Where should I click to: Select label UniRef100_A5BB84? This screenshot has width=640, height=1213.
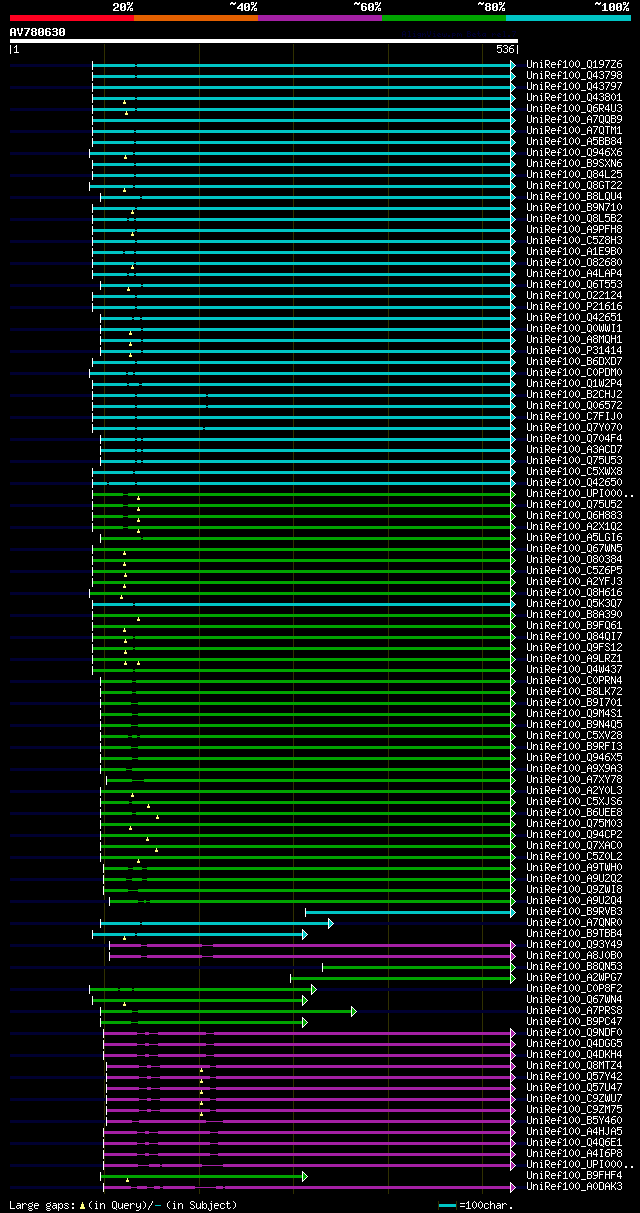pos(574,141)
